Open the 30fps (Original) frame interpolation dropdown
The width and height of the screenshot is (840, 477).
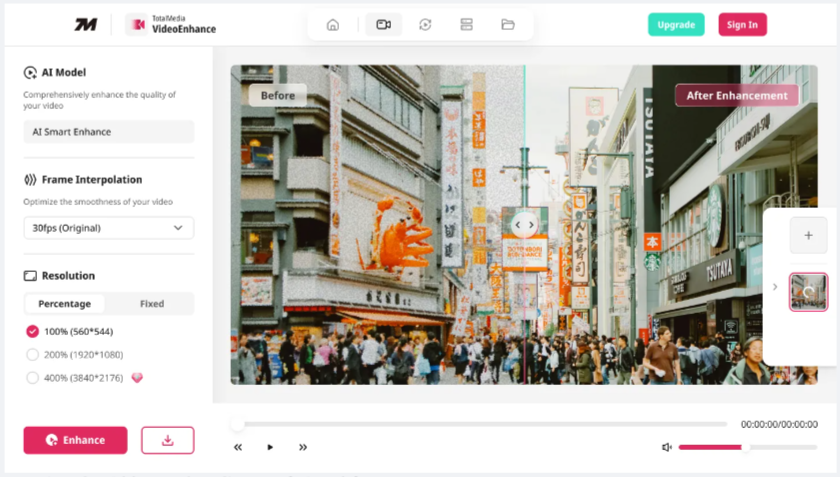[108, 228]
